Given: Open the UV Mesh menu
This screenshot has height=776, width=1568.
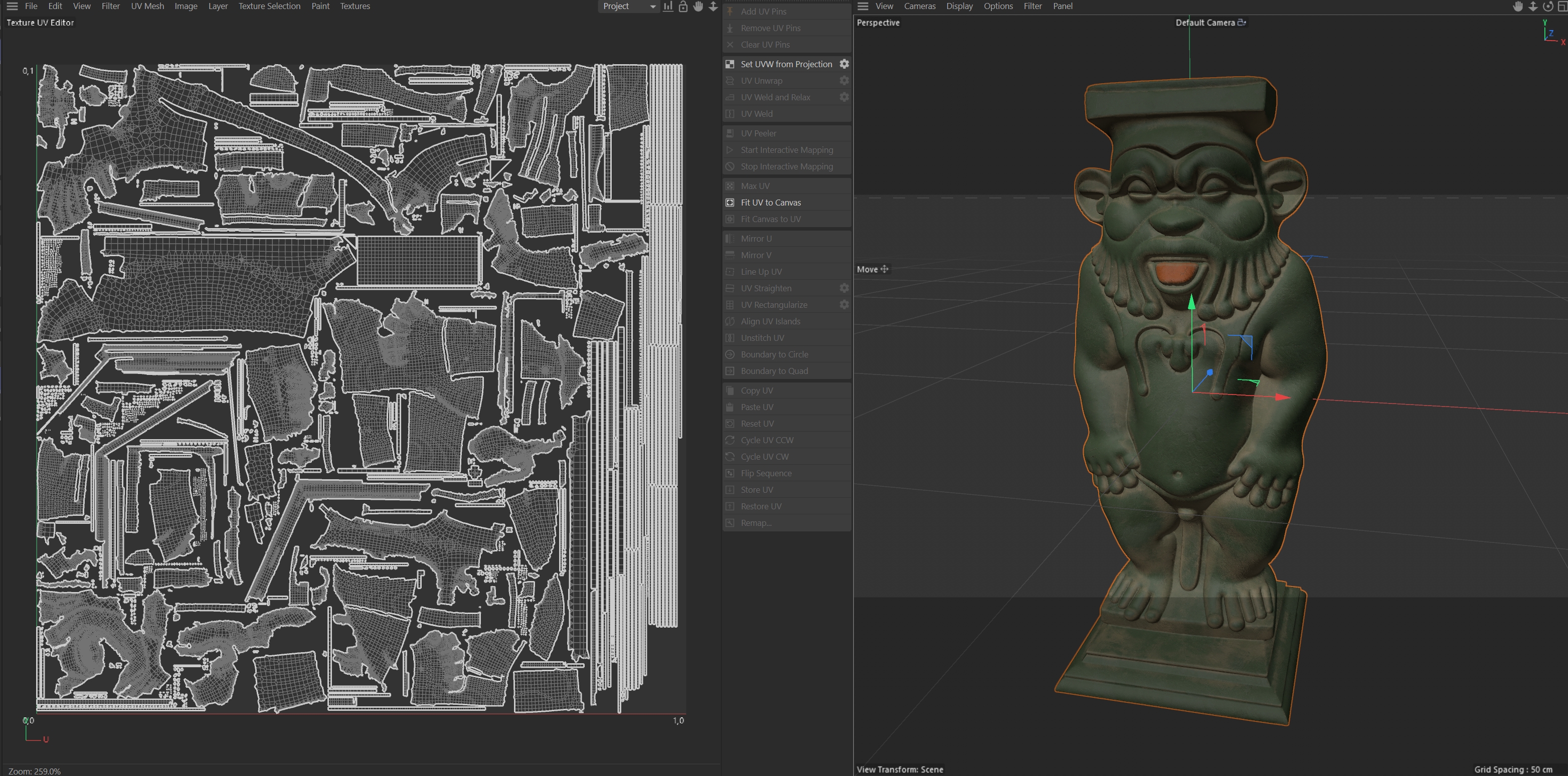Looking at the screenshot, I should click(x=147, y=6).
